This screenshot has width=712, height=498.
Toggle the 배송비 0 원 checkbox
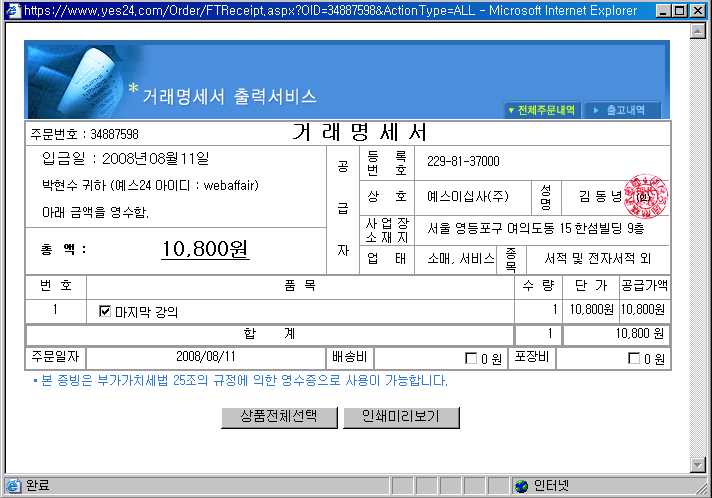471,358
